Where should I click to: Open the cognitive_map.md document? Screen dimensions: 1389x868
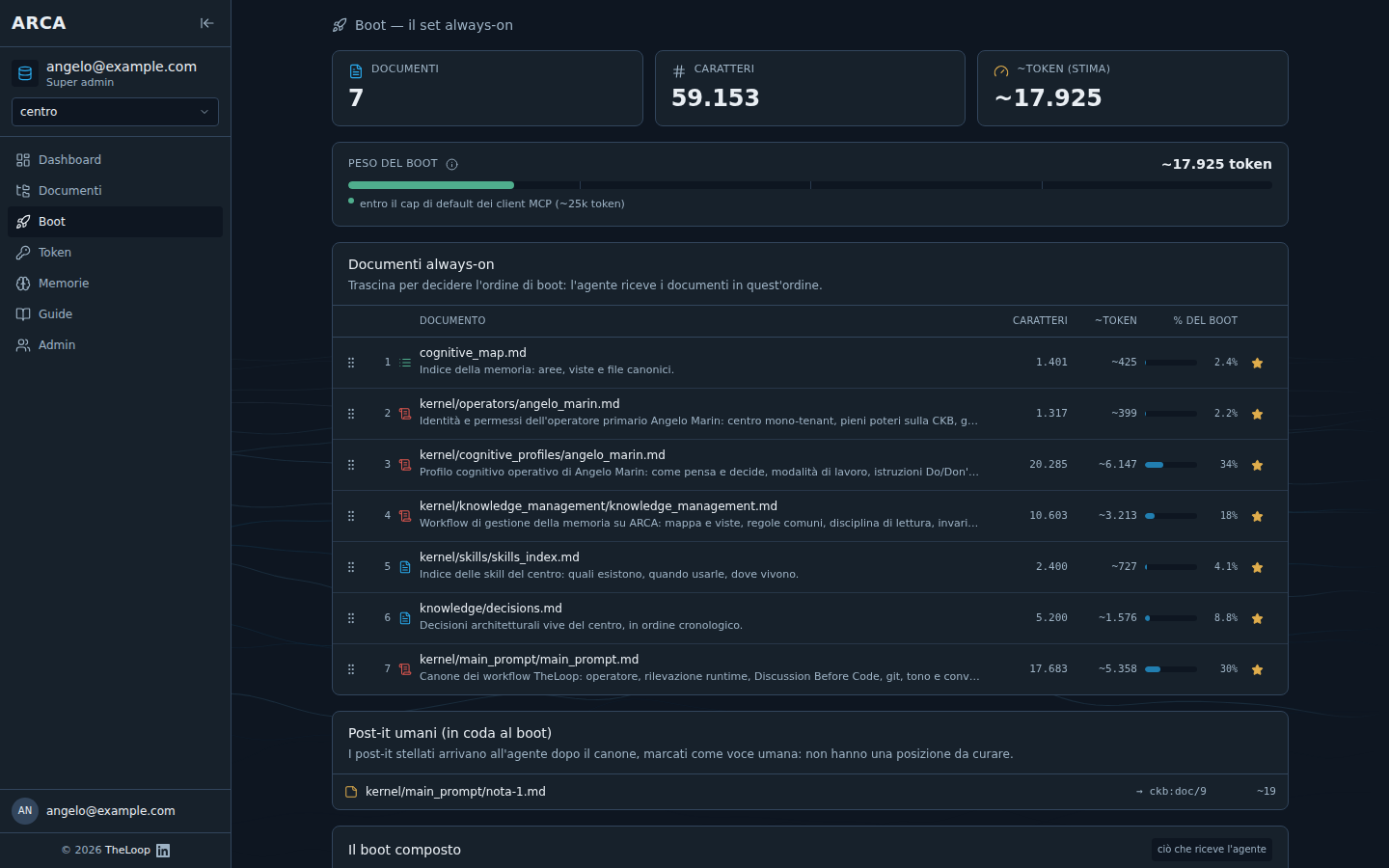pos(473,353)
